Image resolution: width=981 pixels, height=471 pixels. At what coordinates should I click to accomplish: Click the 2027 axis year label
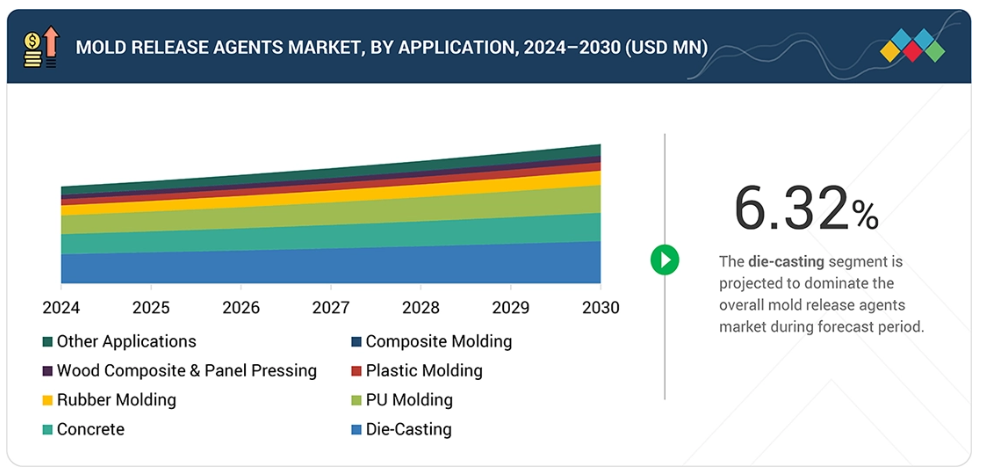pyautogui.click(x=331, y=307)
